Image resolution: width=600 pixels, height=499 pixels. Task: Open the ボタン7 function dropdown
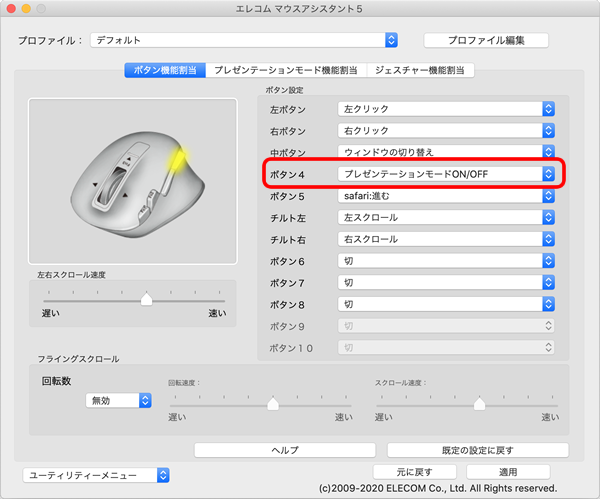446,283
